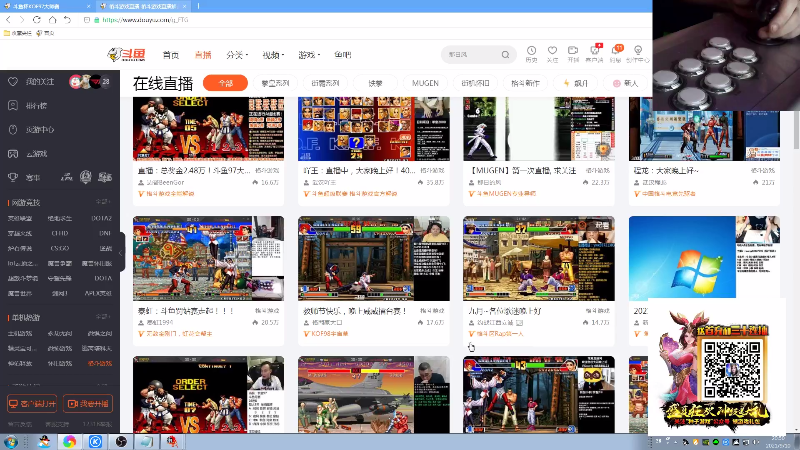
Task: Open the colorful round browser taskbar icon
Action: point(69,441)
